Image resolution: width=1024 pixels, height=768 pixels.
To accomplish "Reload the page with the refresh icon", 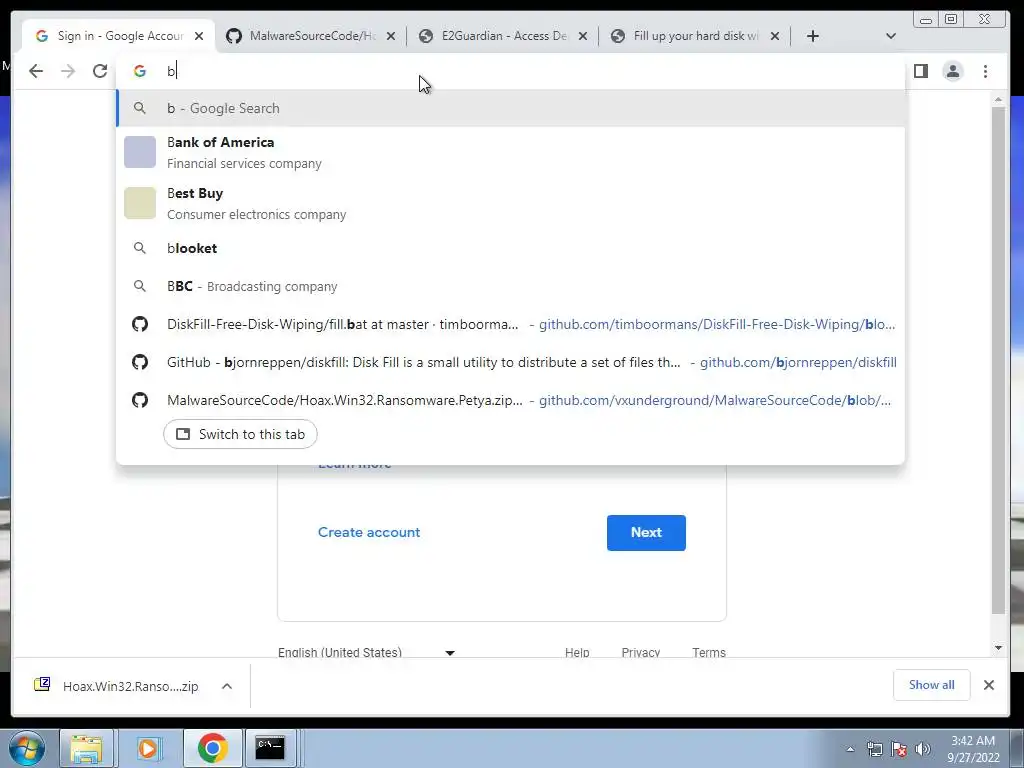I will pos(100,71).
